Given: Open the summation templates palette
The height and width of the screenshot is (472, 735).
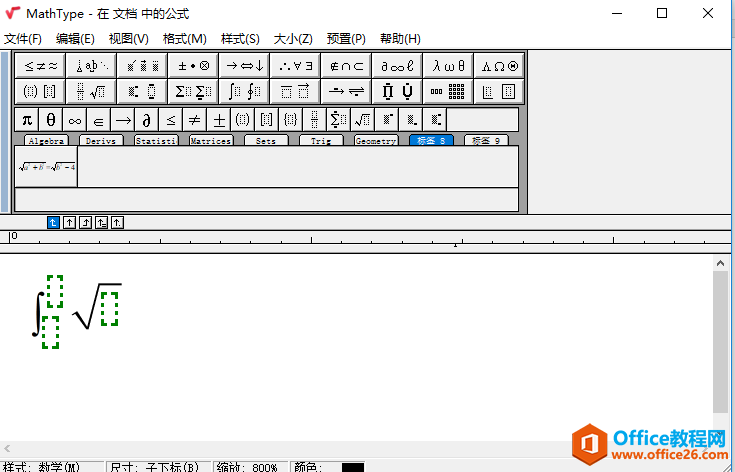Looking at the screenshot, I should [193, 91].
